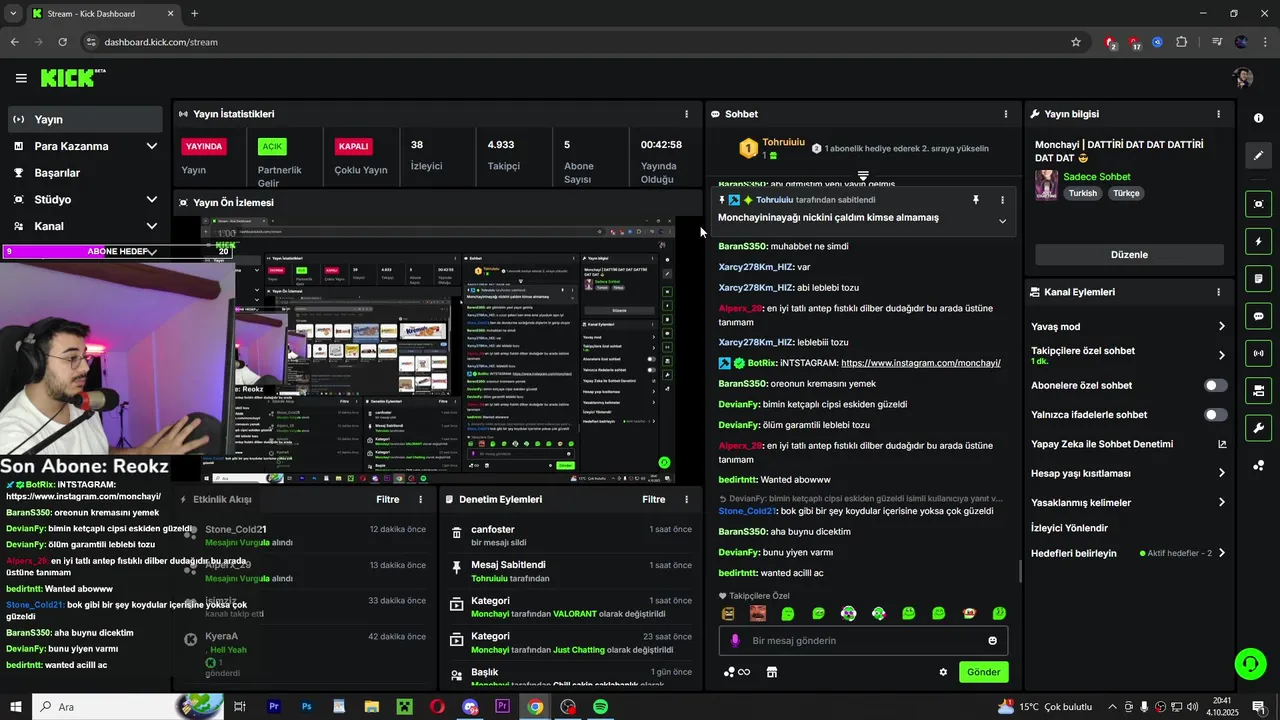Open Photoshop from the Windows taskbar

point(306,707)
